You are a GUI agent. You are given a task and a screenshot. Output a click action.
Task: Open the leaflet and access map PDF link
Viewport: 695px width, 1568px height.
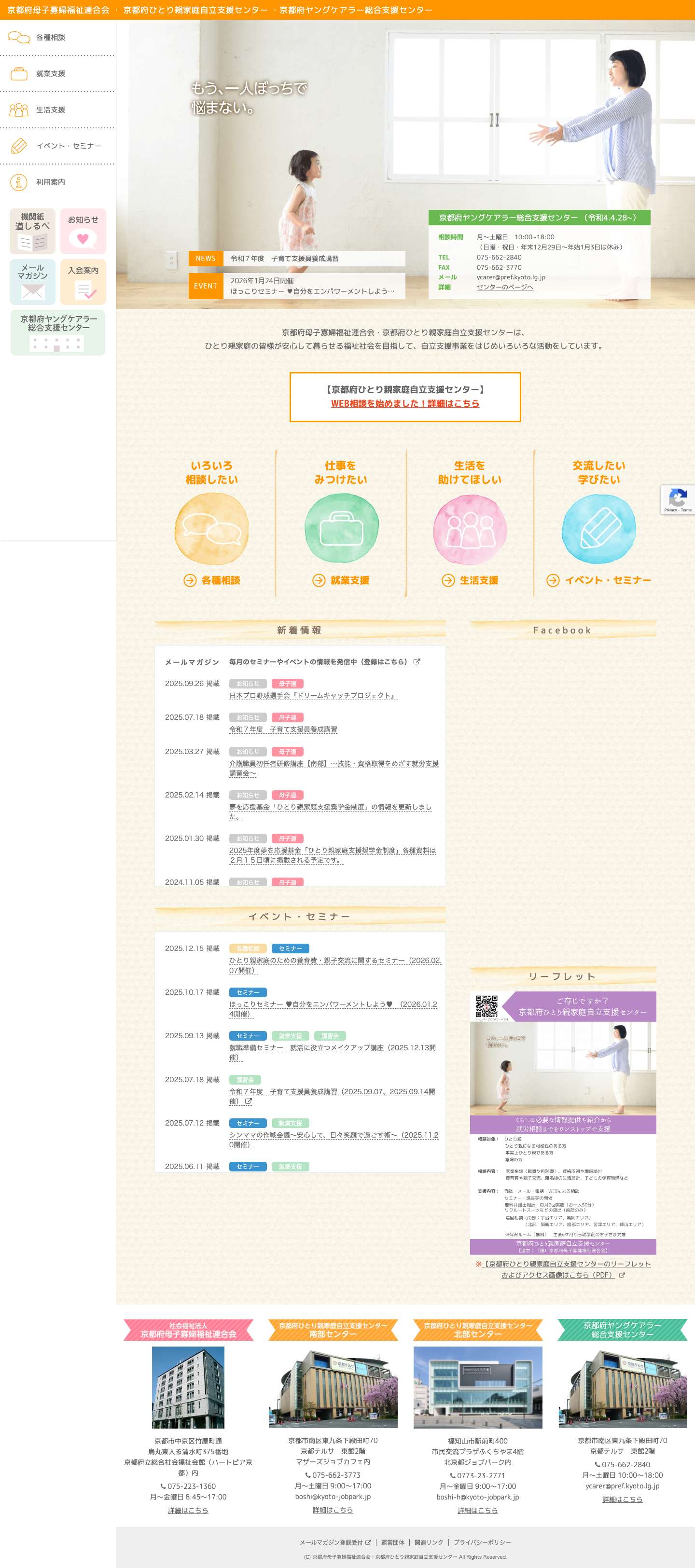pos(563,1269)
